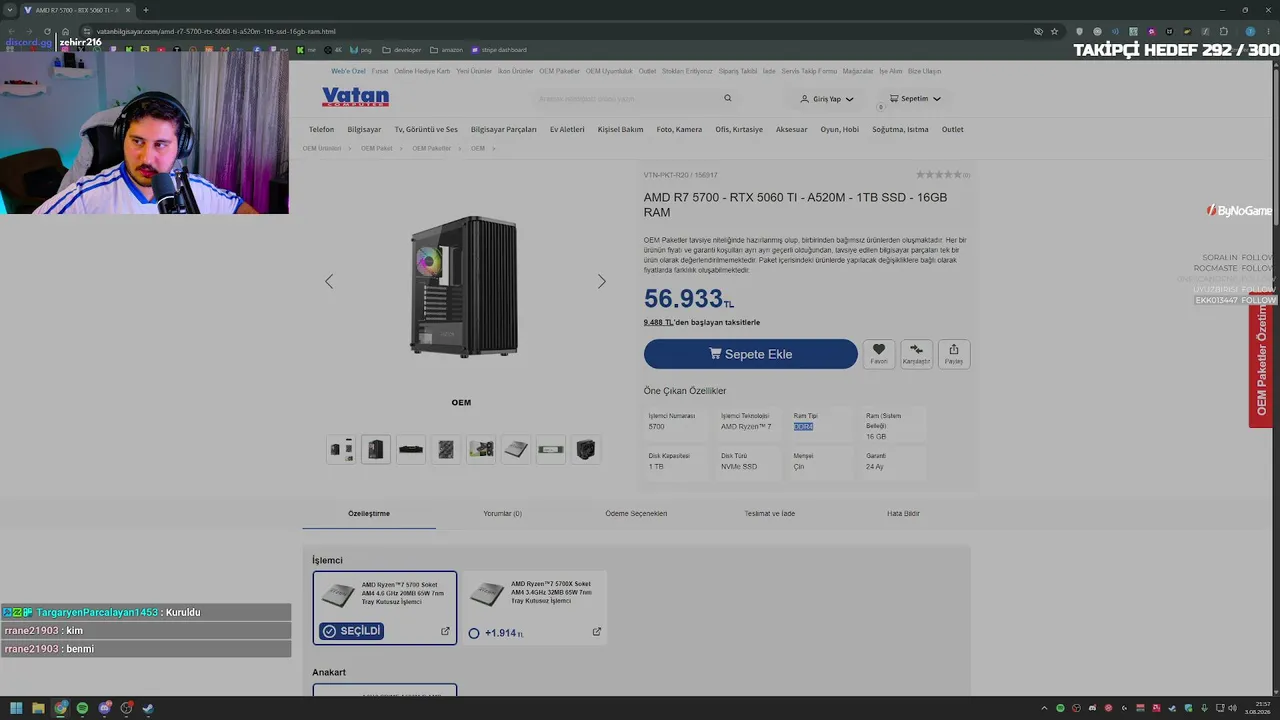This screenshot has width=1280, height=720.
Task: Click the site search input field
Action: coord(625,99)
